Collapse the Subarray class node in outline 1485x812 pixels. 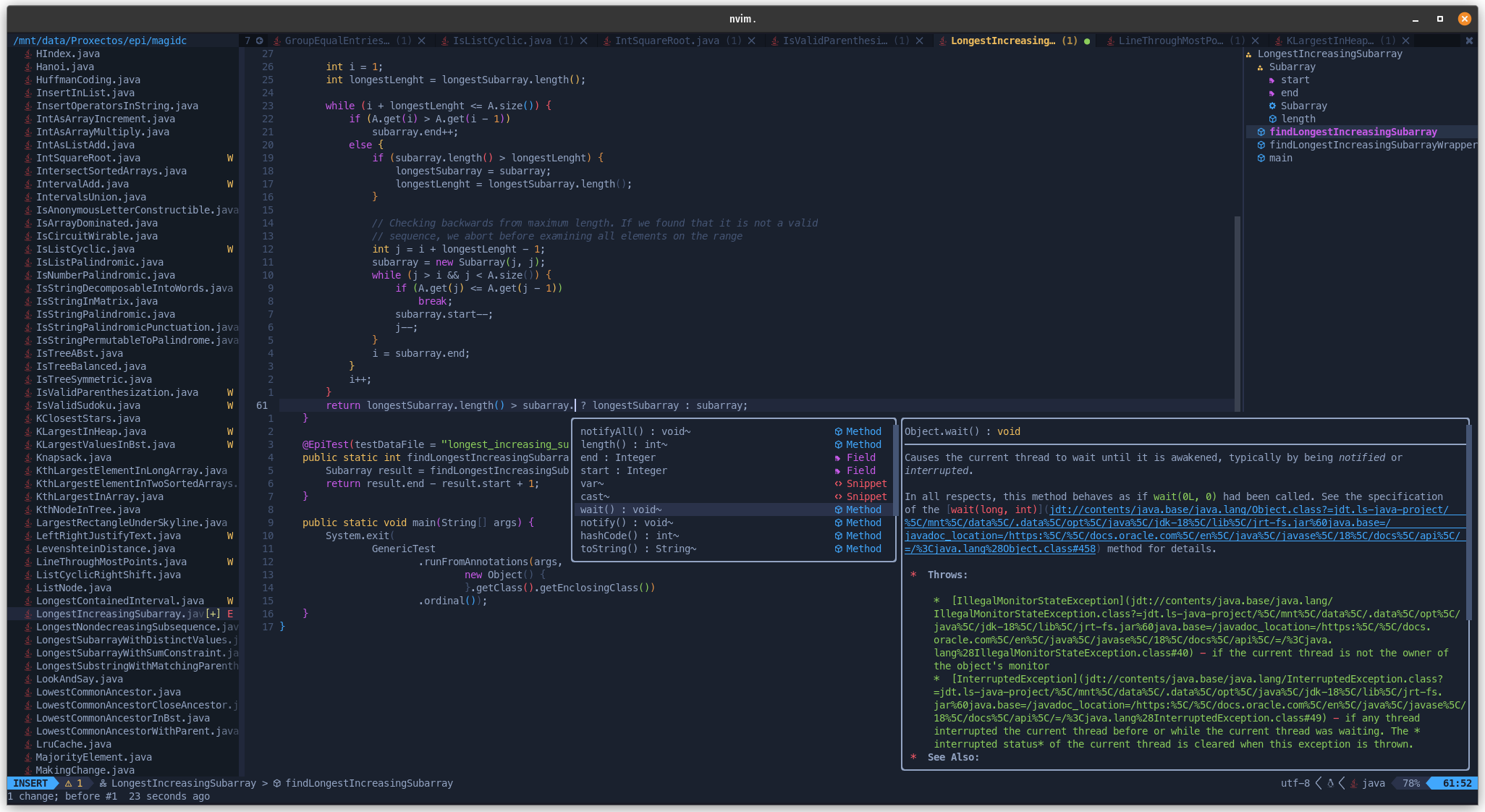pos(1260,67)
